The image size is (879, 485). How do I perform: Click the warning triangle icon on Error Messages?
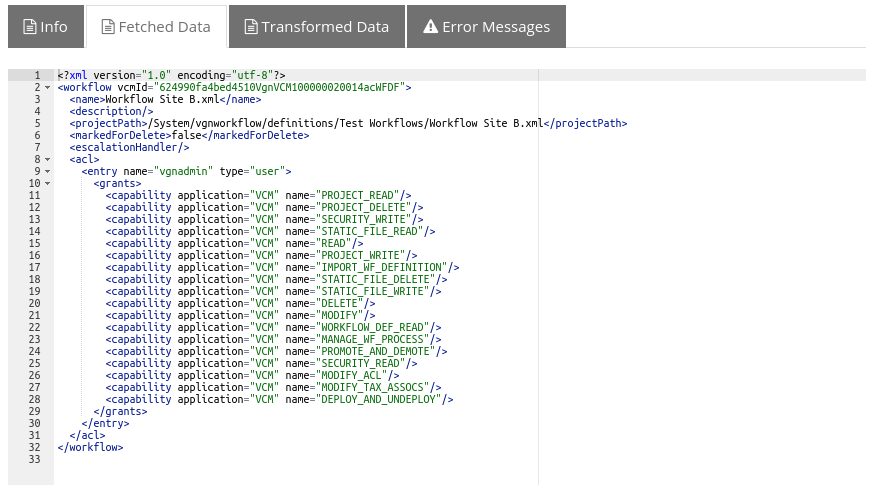tap(430, 26)
